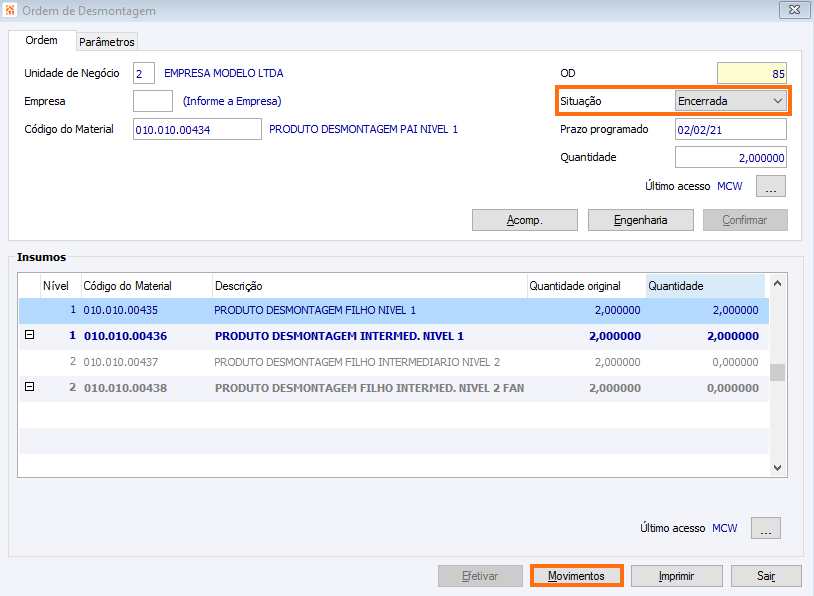Open the ellipsis button beside bottom Último acesso
Viewport: 814px width, 596px height.
765,528
